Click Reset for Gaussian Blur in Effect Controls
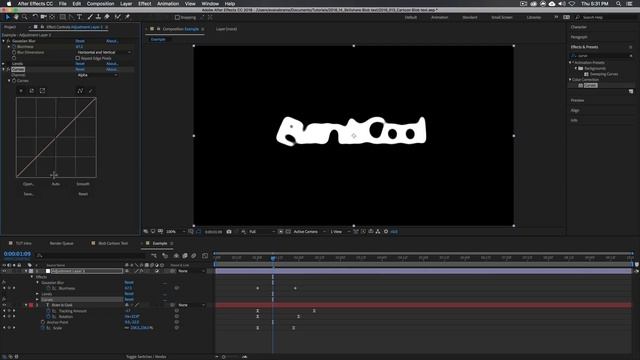The height and width of the screenshot is (360, 640). click(x=80, y=41)
